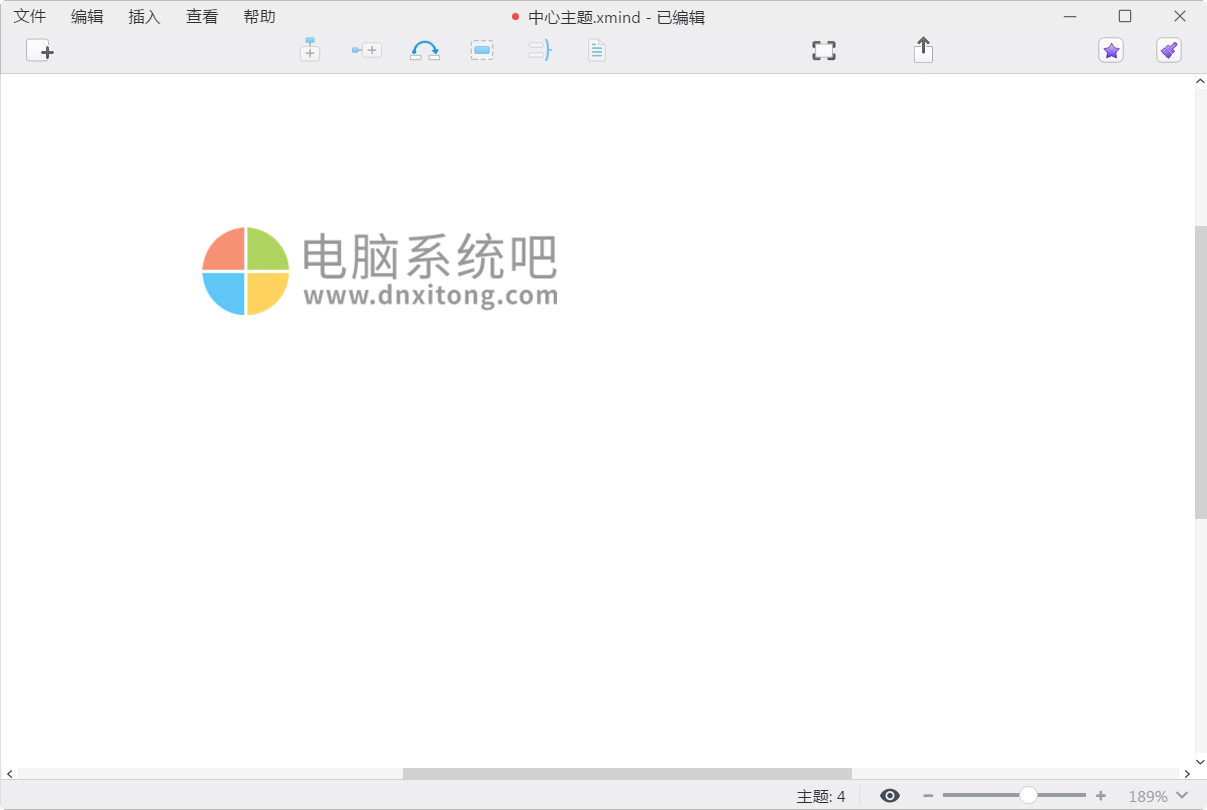This screenshot has width=1207, height=810.
Task: Open the 查看 menu
Action: click(202, 17)
